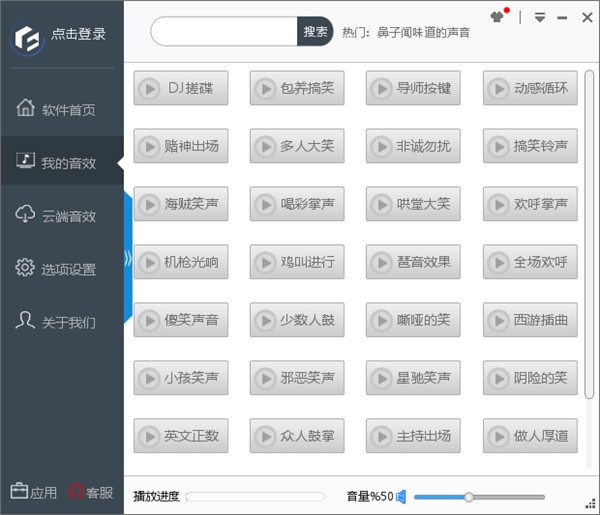Screen dimensions: 600x515
Task: Play the 阴险的笑 sound effect
Action: [530, 378]
